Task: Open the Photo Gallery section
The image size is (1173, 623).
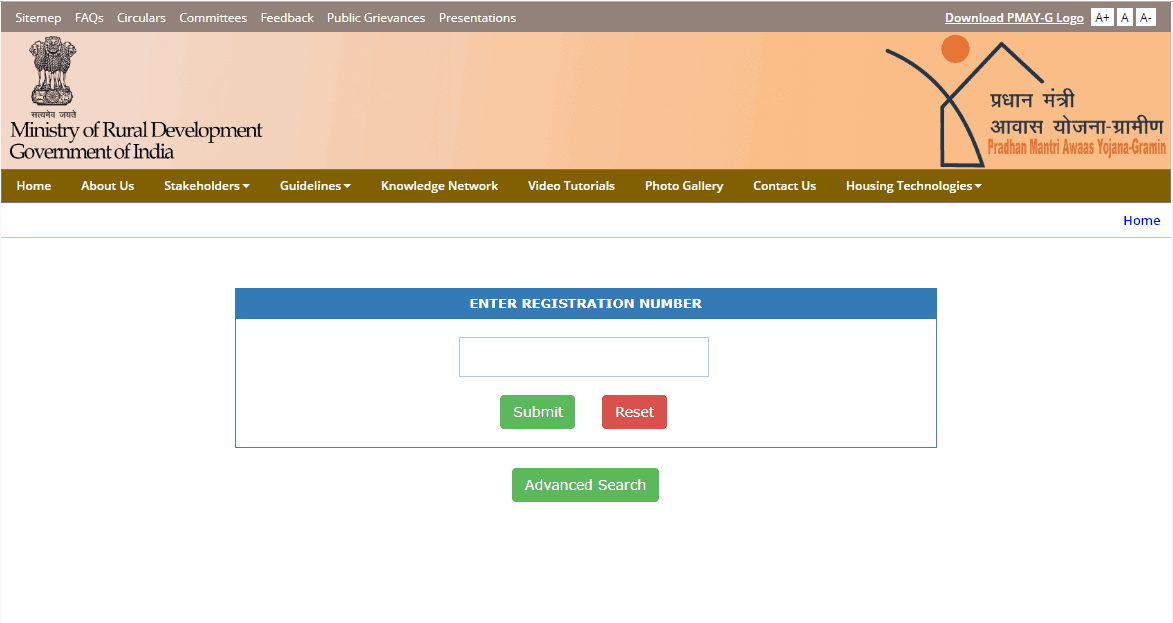Action: 684,185
